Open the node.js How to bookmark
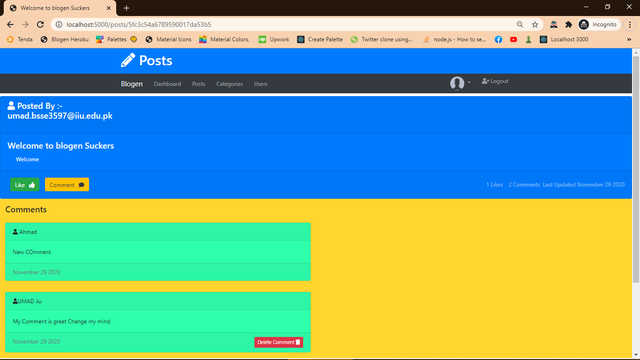Viewport: 640px width, 360px height. tap(454, 40)
